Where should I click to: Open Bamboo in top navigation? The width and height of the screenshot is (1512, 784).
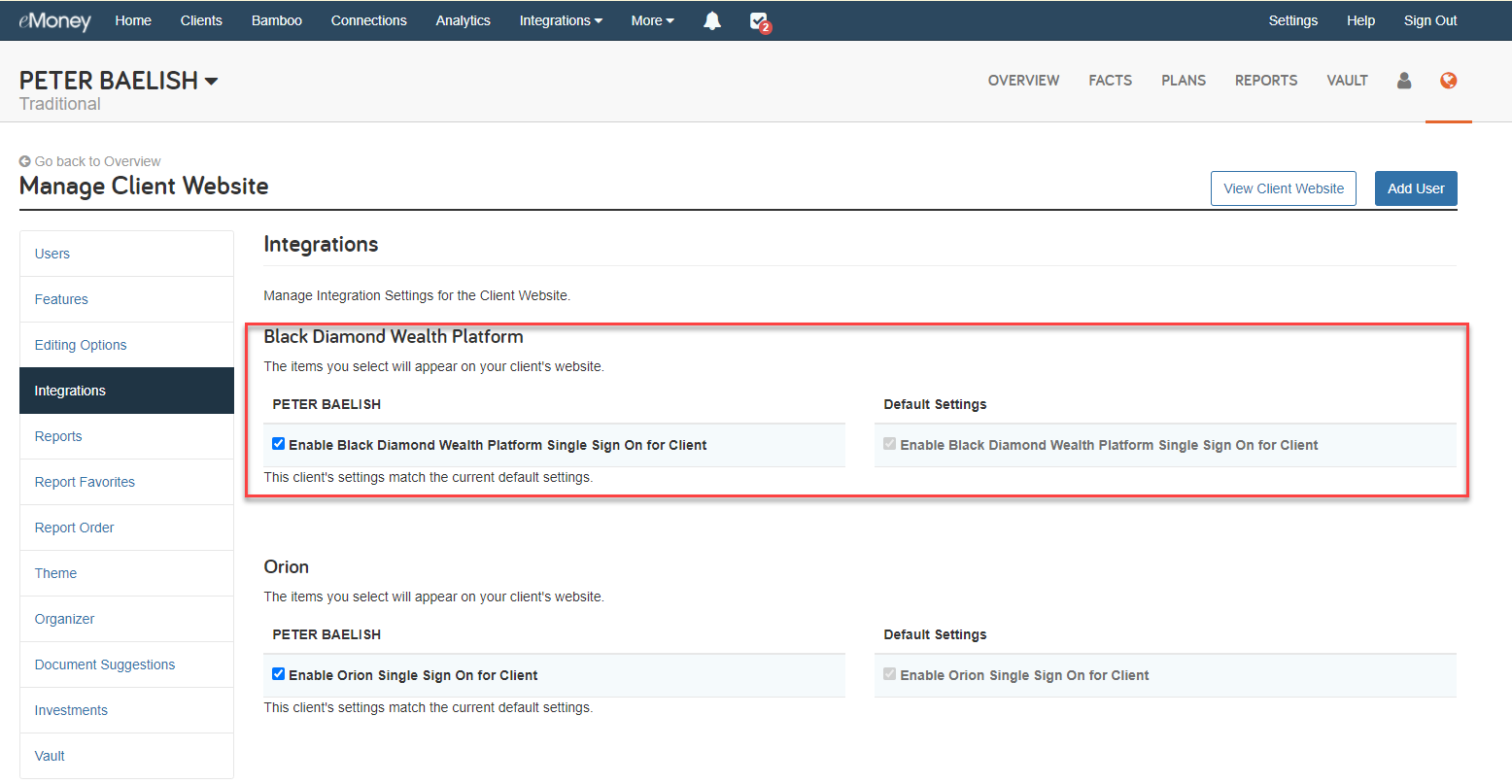click(277, 20)
